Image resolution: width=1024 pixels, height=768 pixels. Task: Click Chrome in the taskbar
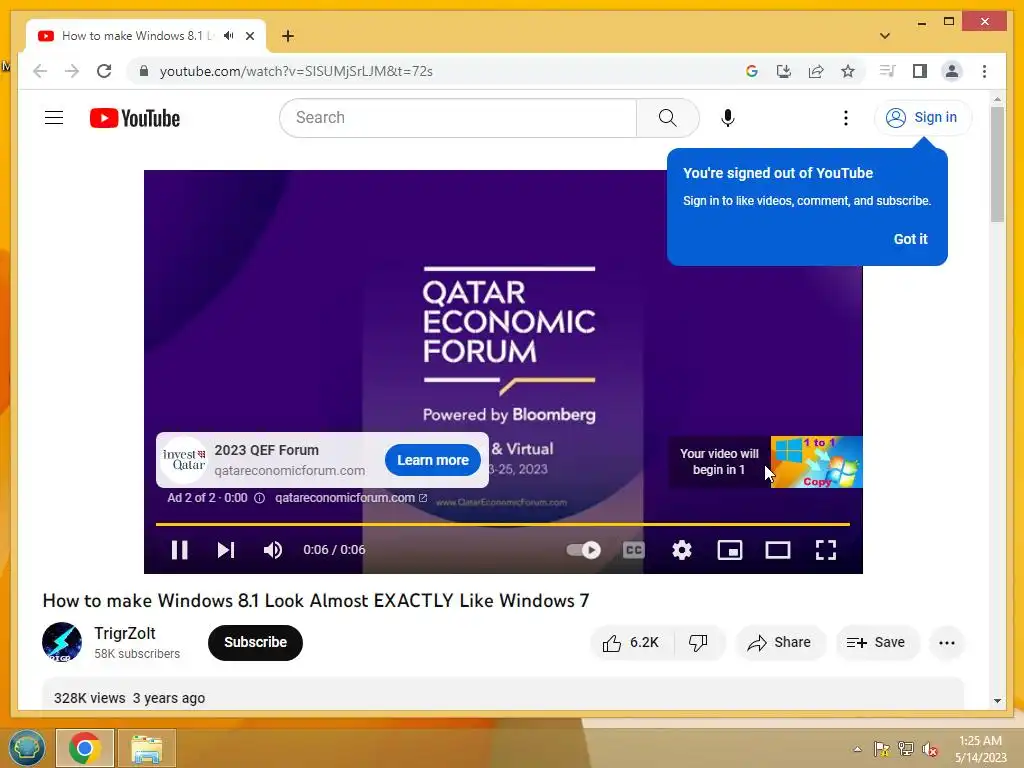tap(85, 748)
